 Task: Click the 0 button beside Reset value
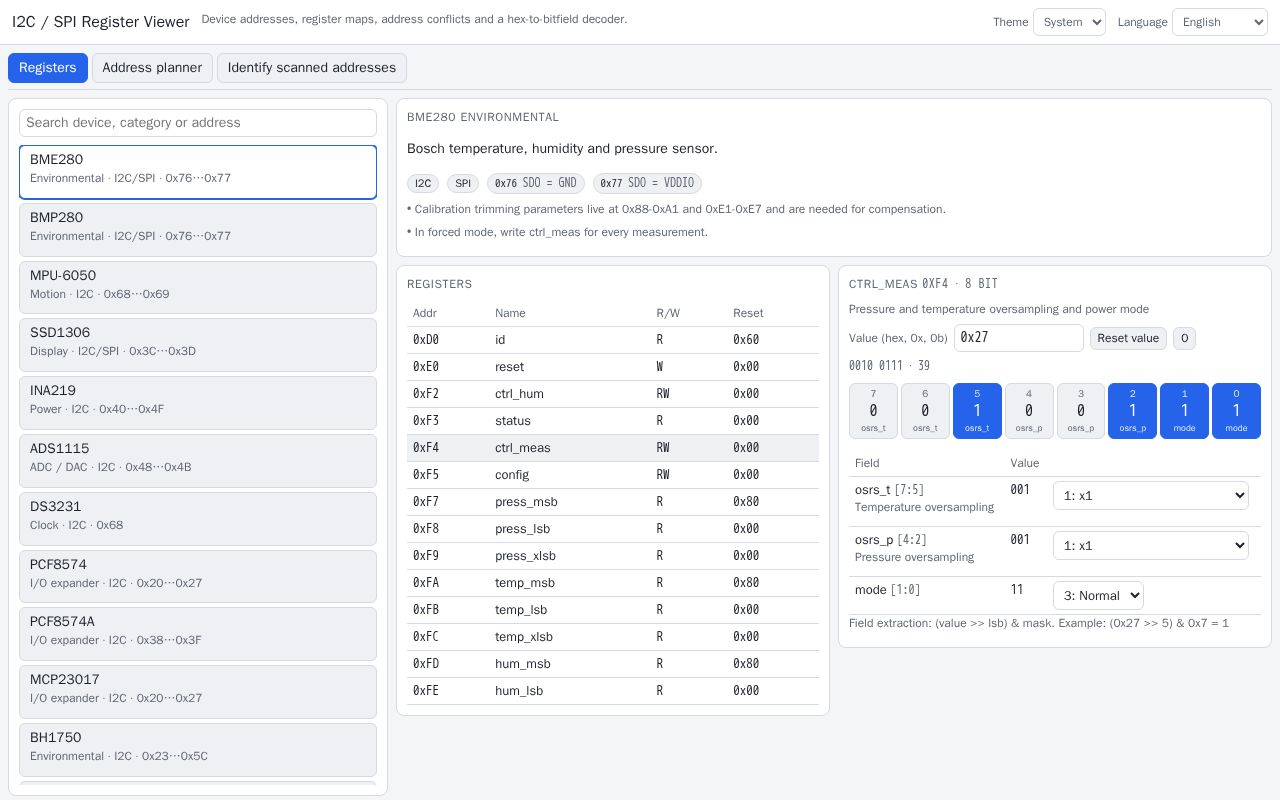click(1184, 338)
